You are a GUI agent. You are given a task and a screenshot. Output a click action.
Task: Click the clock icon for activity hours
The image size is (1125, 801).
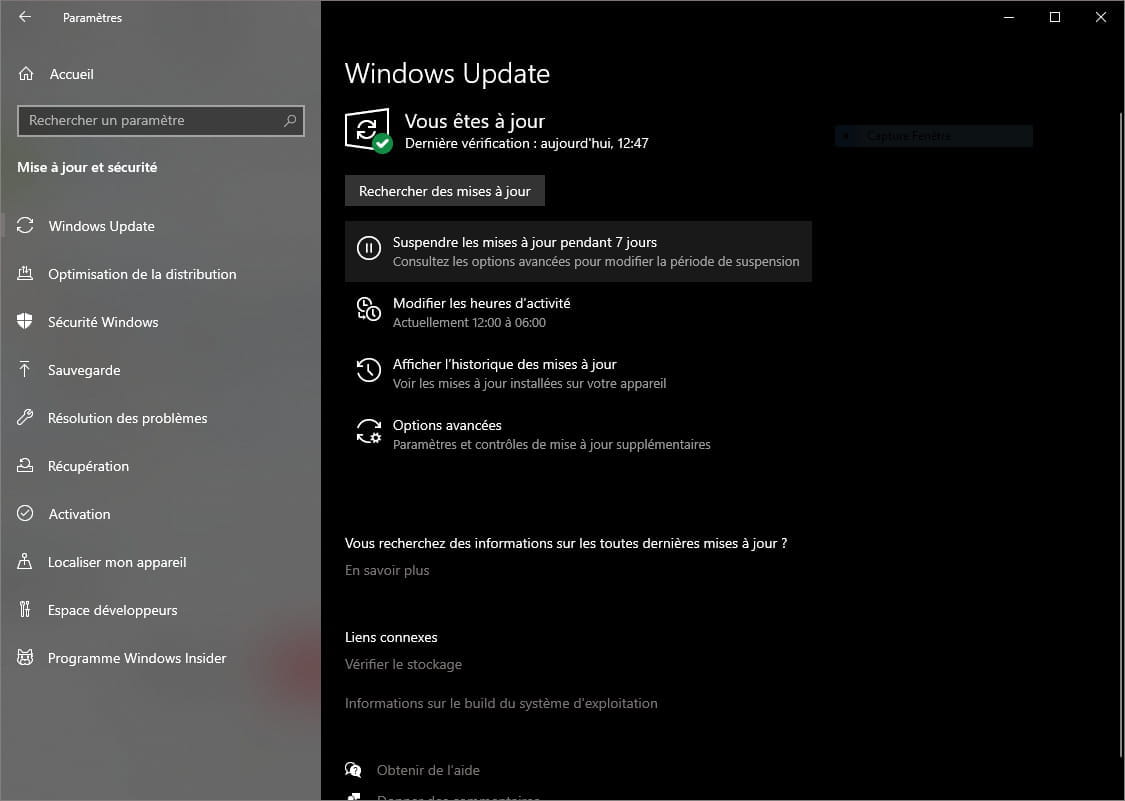point(369,309)
